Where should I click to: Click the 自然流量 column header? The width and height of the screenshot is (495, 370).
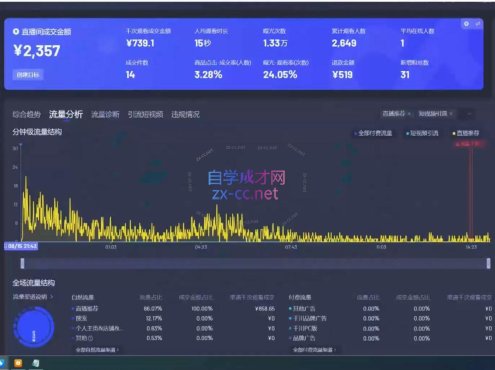tap(83, 297)
